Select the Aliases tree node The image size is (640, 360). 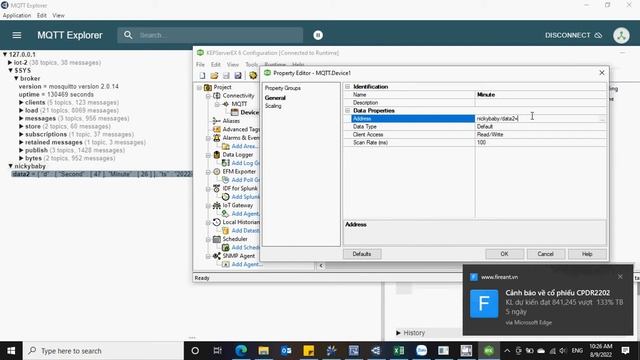(231, 121)
